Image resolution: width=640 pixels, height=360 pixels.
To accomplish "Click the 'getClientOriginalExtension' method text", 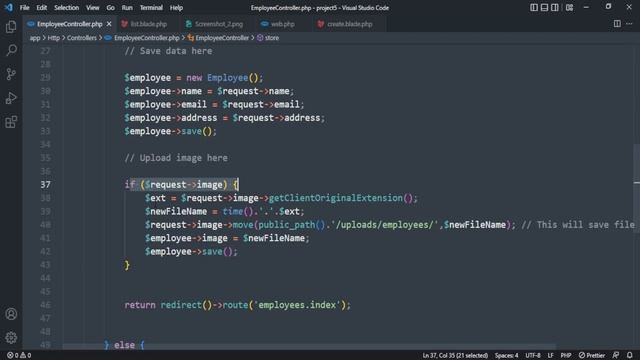I will [336, 198].
